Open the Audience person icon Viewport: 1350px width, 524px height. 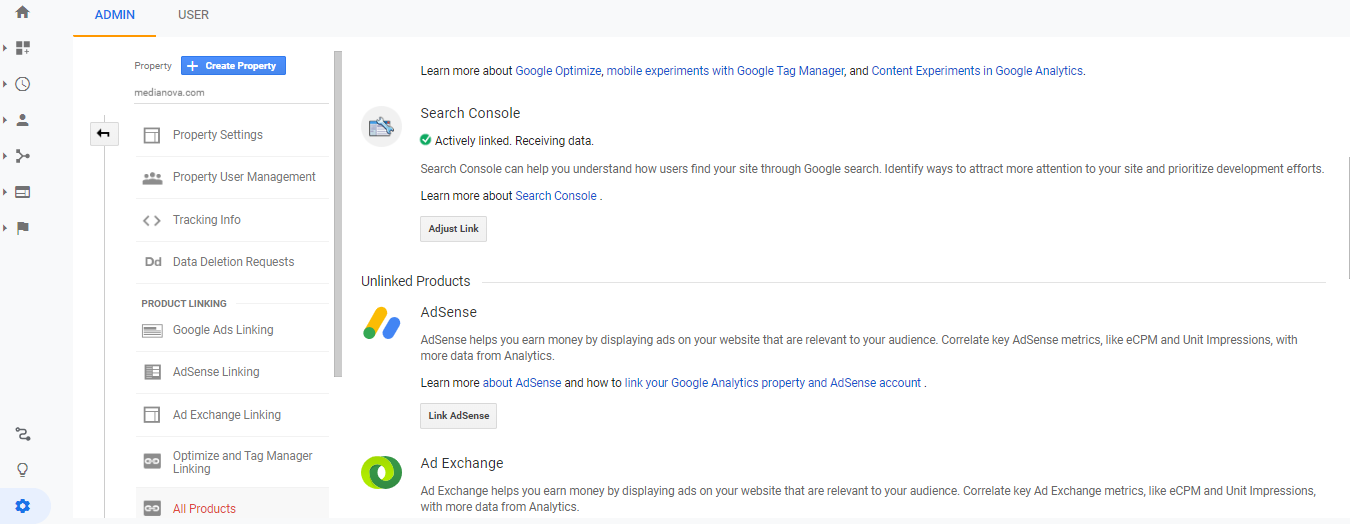click(22, 120)
